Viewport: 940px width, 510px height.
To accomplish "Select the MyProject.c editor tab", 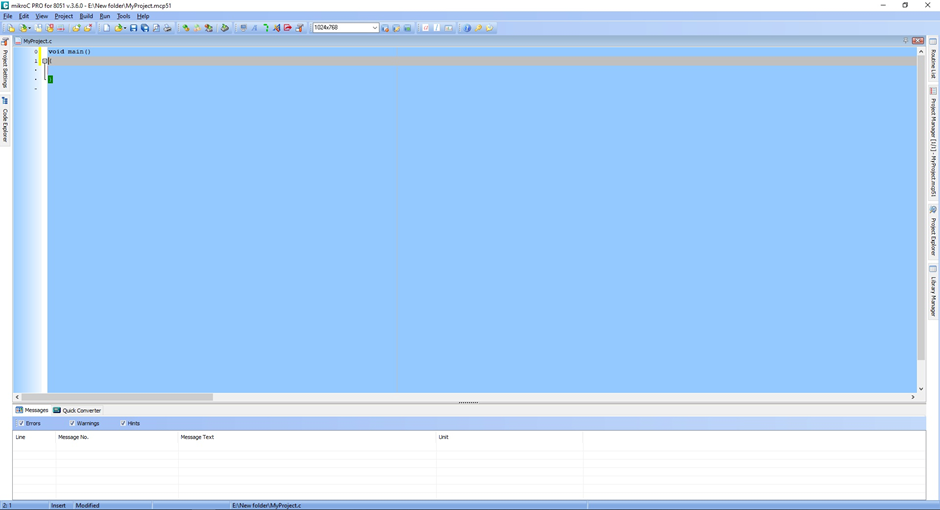I will point(34,41).
